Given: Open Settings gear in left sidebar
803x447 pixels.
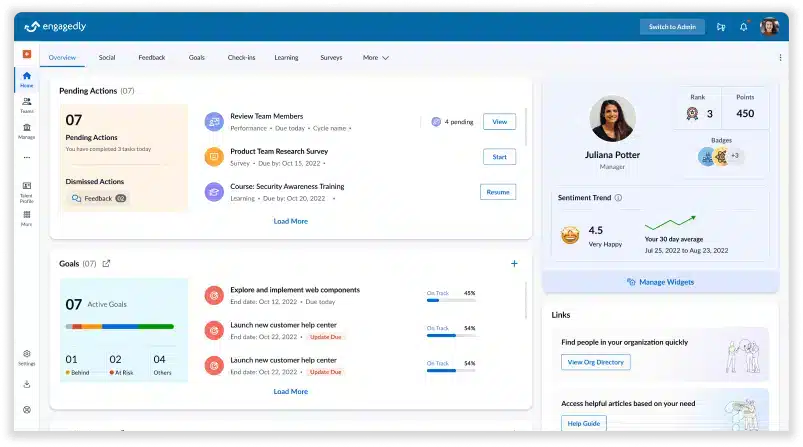Looking at the screenshot, I should 26,355.
